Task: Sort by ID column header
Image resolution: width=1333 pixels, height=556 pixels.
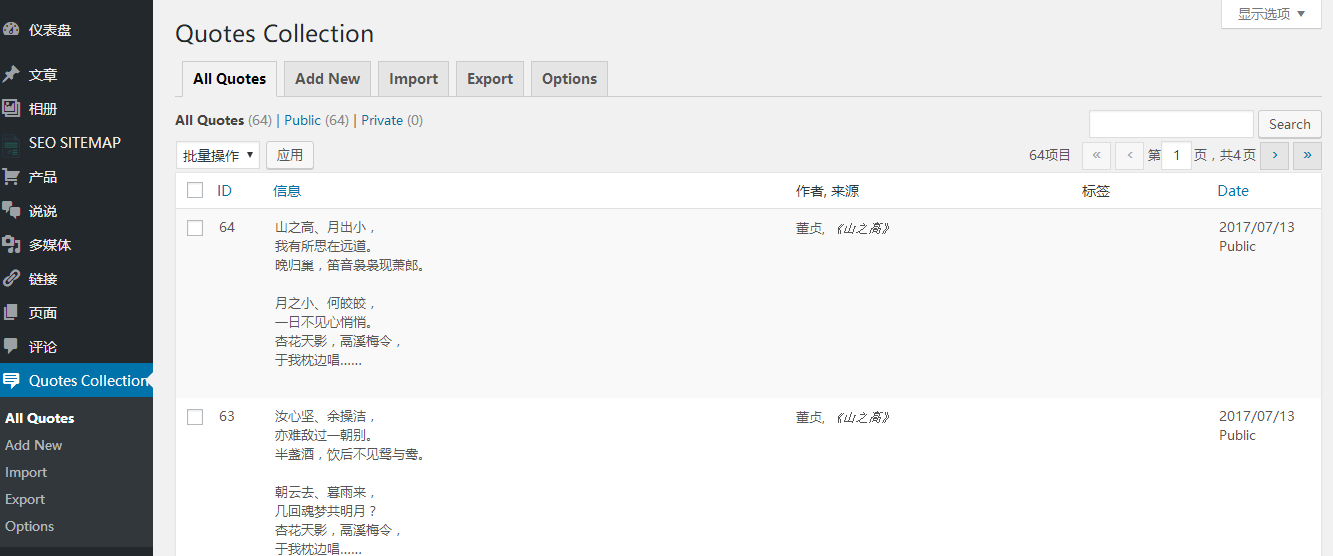Action: [x=224, y=190]
